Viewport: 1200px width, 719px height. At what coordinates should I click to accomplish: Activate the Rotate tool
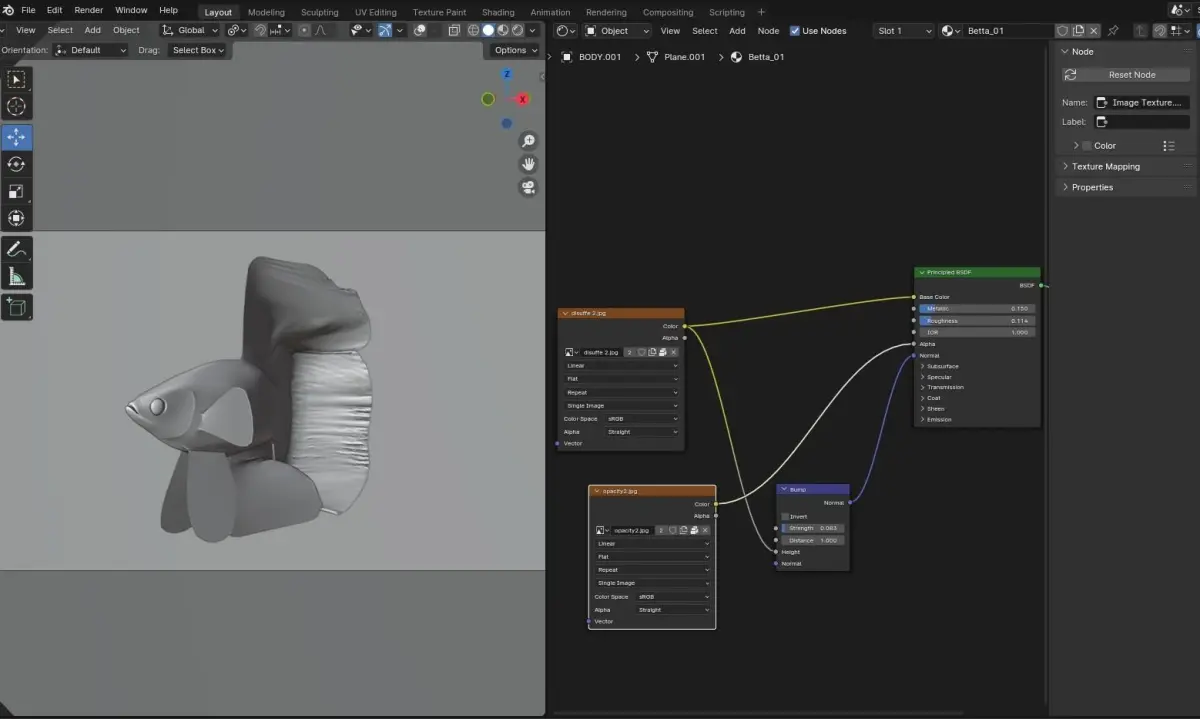16,164
